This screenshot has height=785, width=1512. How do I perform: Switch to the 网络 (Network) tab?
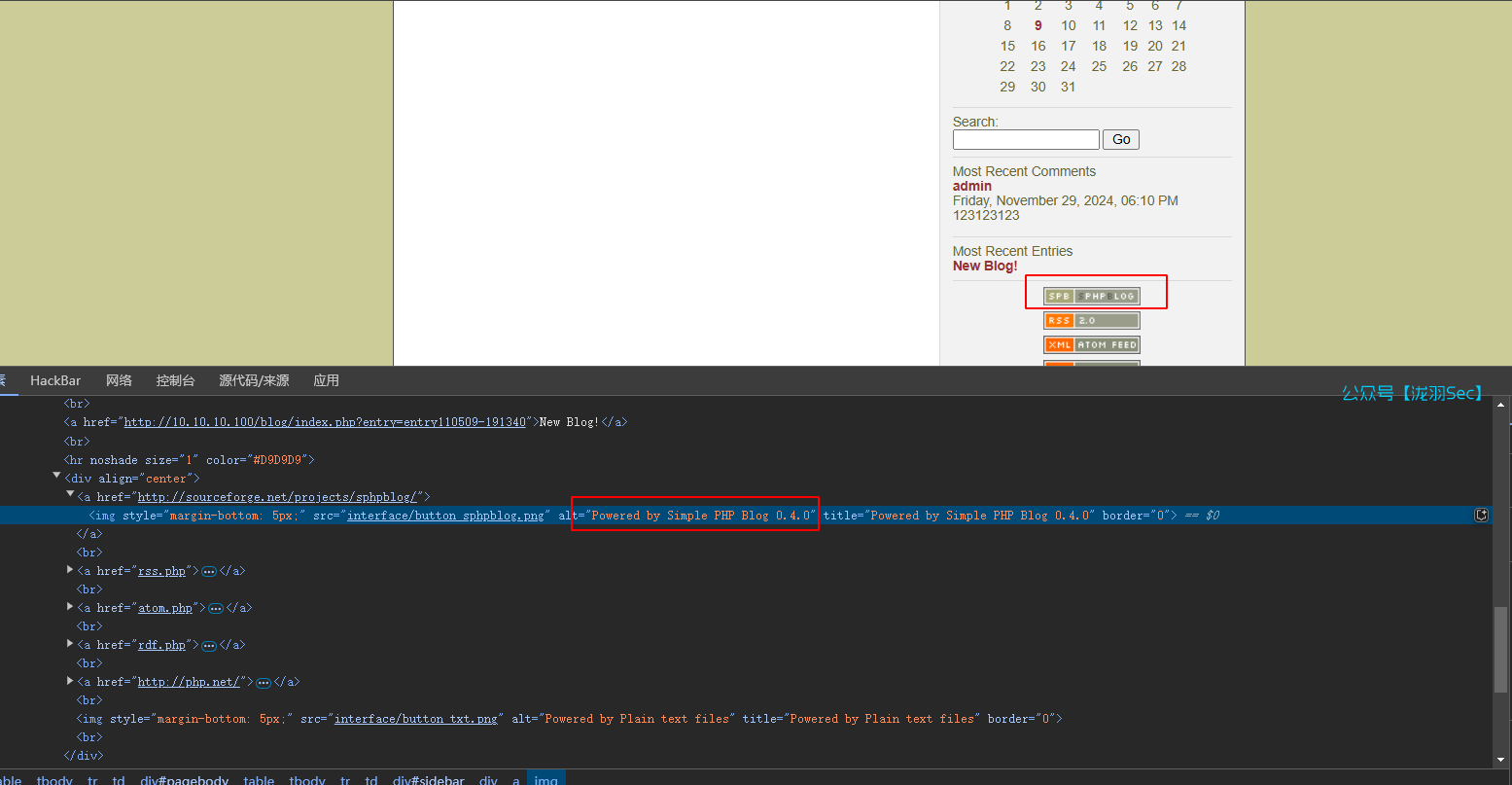pyautogui.click(x=119, y=380)
